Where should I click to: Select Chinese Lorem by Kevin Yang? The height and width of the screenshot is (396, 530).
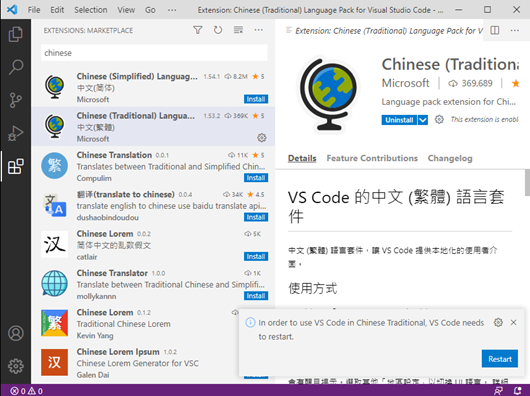point(153,323)
